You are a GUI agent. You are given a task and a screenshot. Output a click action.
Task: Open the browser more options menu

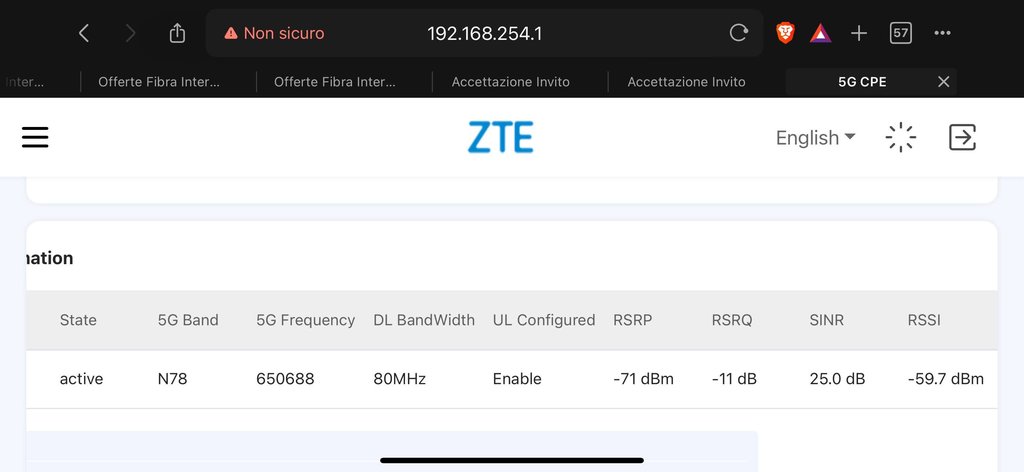pos(942,33)
